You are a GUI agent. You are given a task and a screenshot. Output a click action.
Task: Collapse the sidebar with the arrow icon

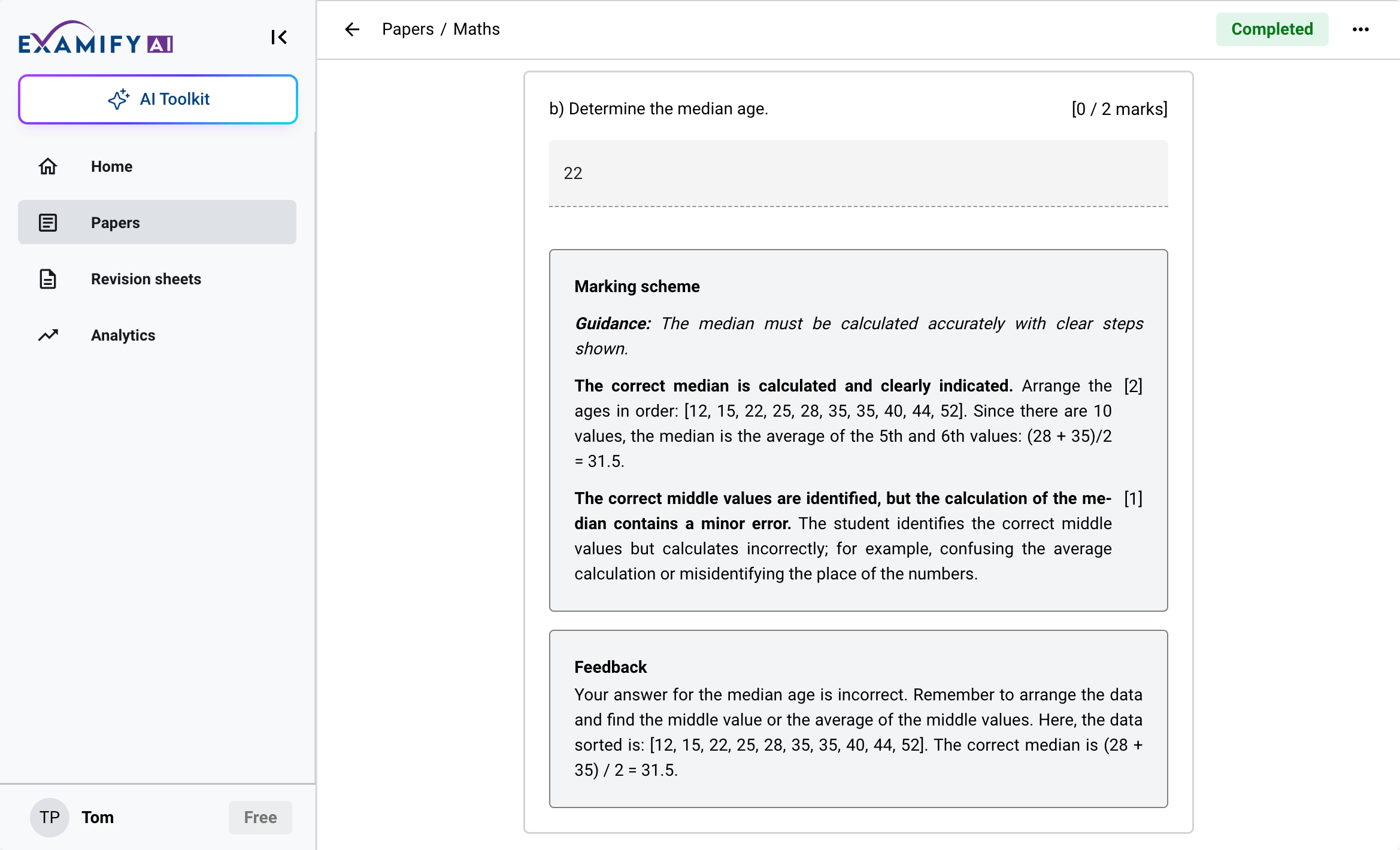click(x=278, y=37)
